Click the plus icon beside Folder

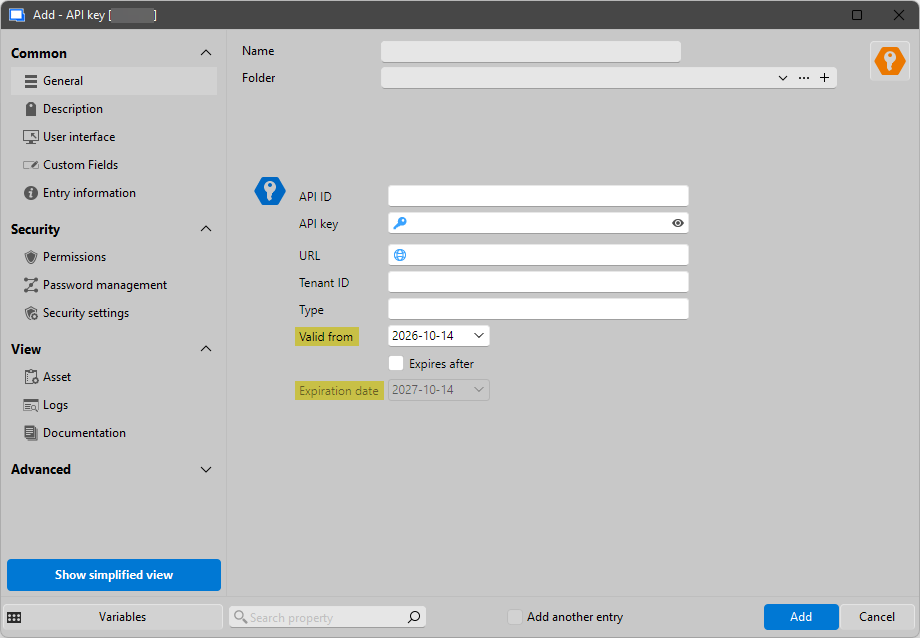(824, 77)
